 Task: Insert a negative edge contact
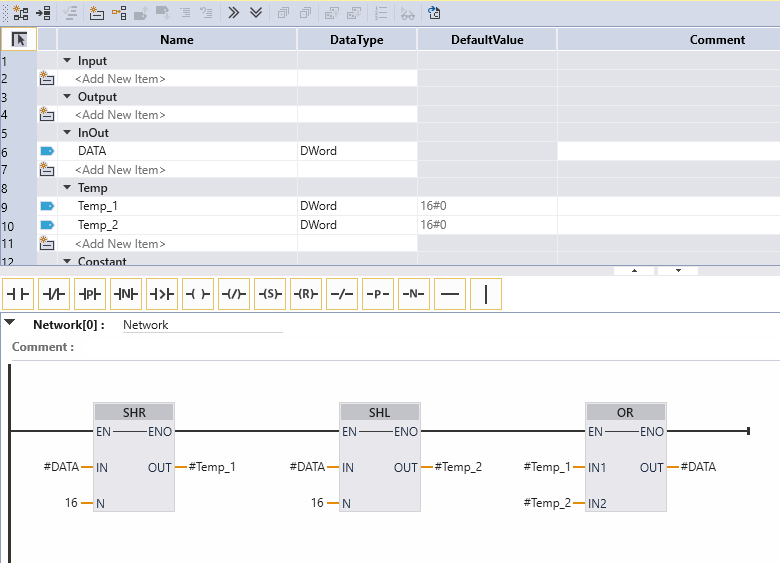pos(126,294)
